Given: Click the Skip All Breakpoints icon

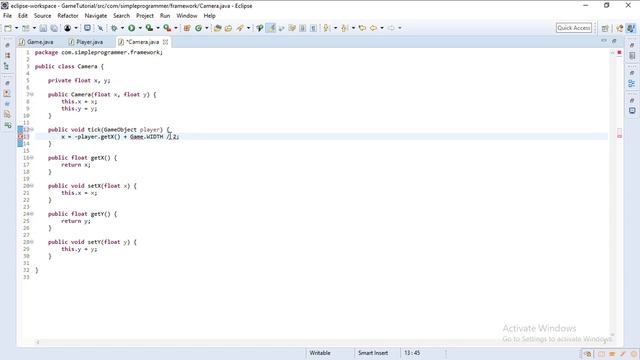Looking at the screenshot, I should pyautogui.click(x=100, y=28).
